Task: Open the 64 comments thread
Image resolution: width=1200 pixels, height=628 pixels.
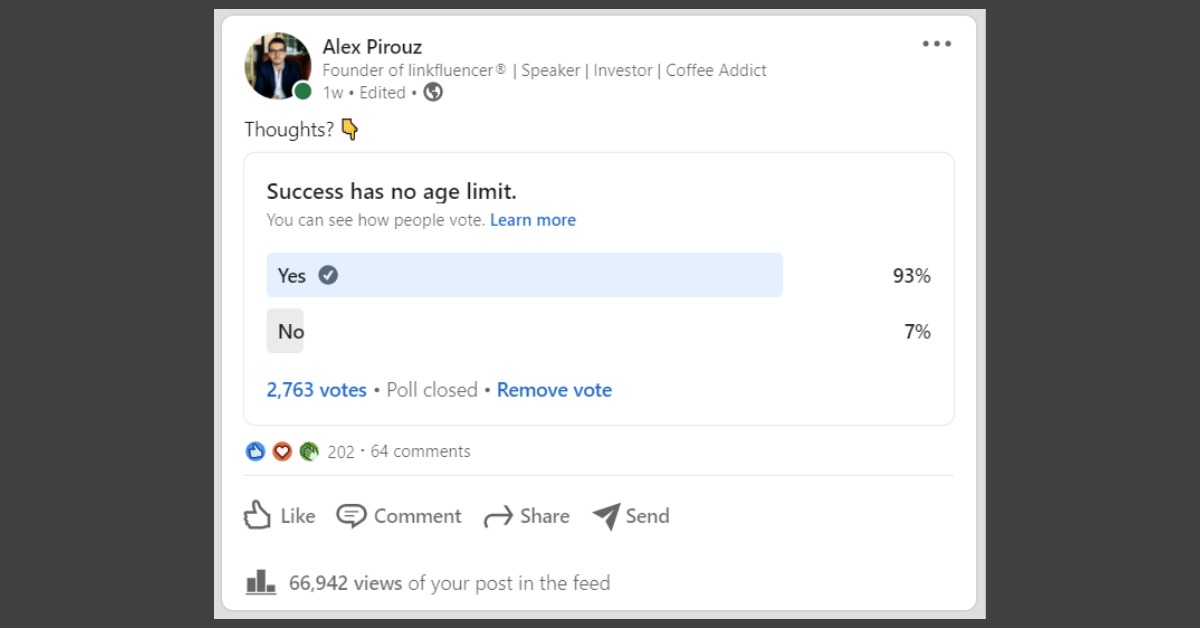Action: [420, 452]
